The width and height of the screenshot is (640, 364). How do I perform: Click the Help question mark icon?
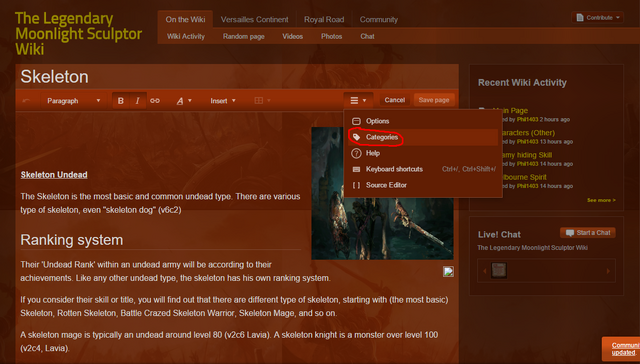pos(356,153)
